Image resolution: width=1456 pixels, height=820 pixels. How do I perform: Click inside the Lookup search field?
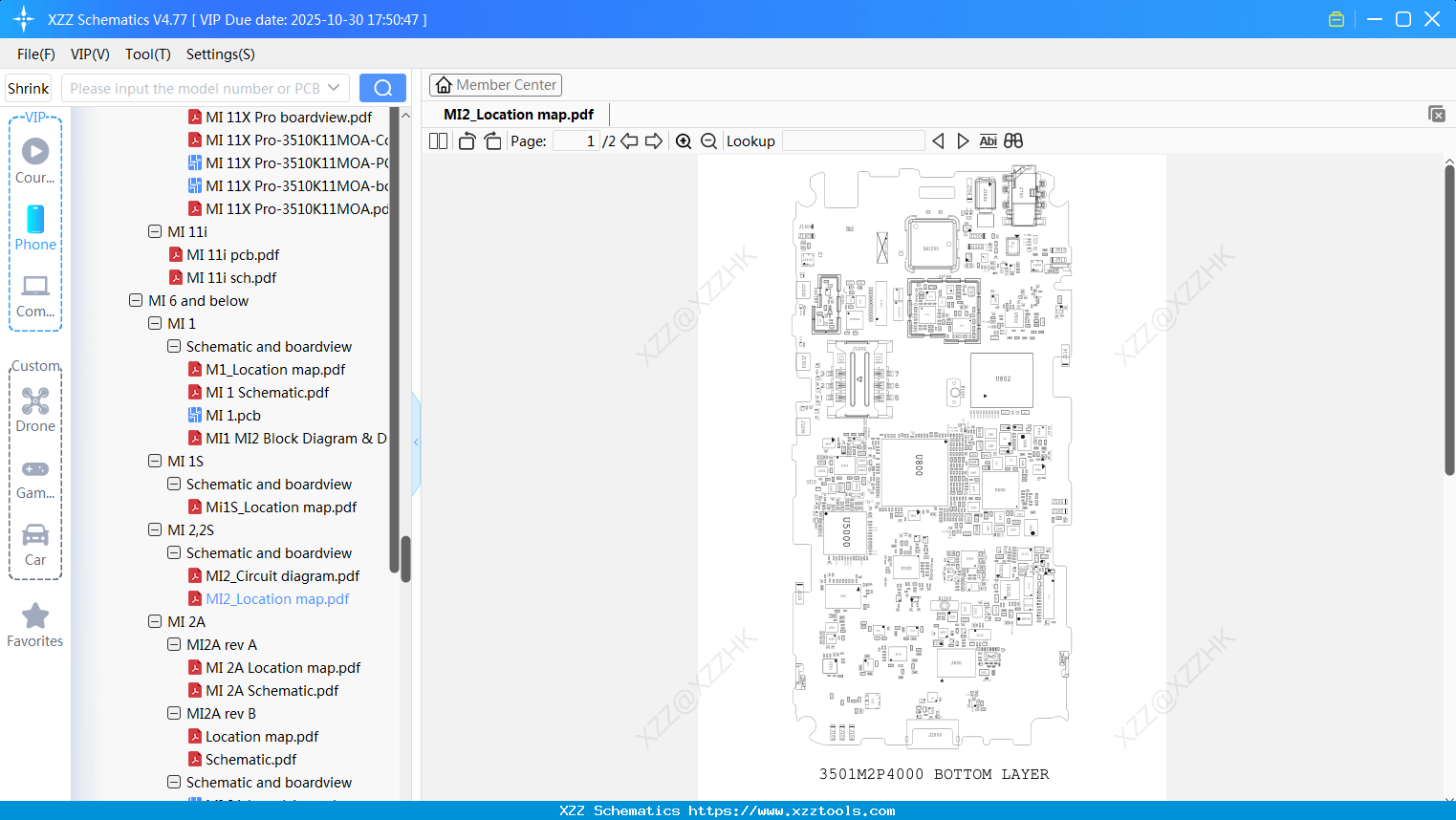(x=853, y=140)
